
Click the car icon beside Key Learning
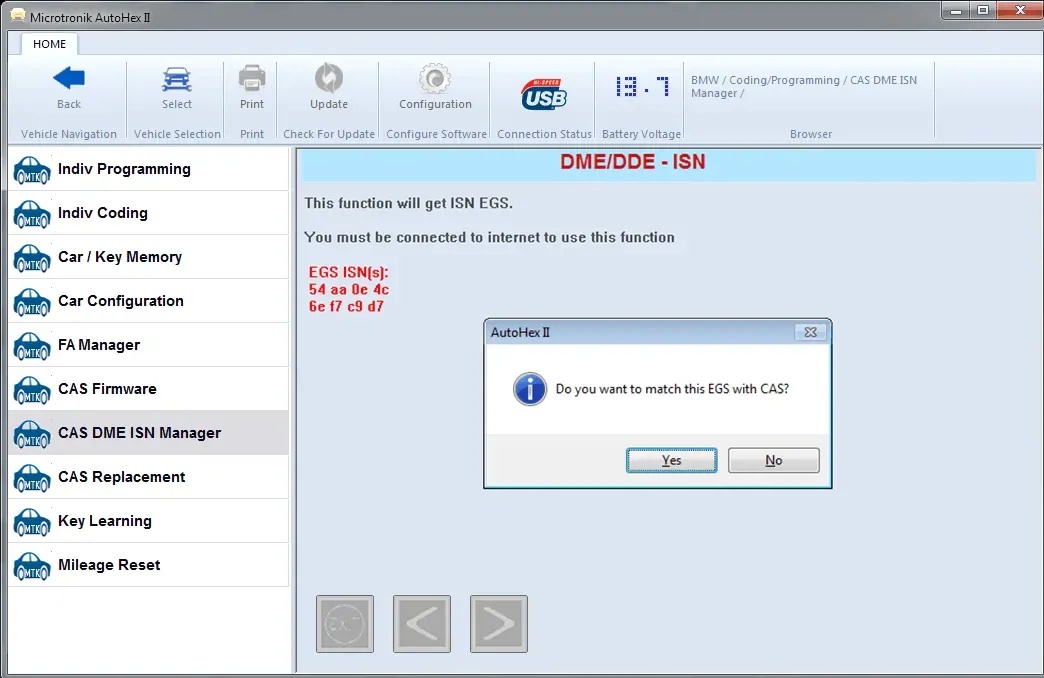pyautogui.click(x=32, y=521)
